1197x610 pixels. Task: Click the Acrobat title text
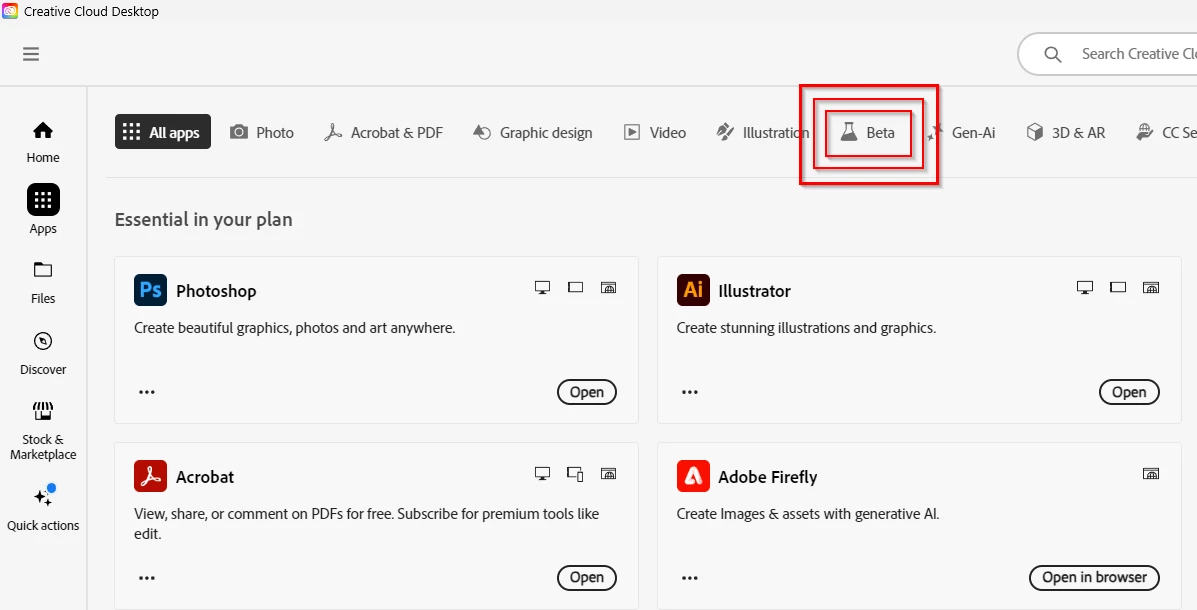[205, 477]
